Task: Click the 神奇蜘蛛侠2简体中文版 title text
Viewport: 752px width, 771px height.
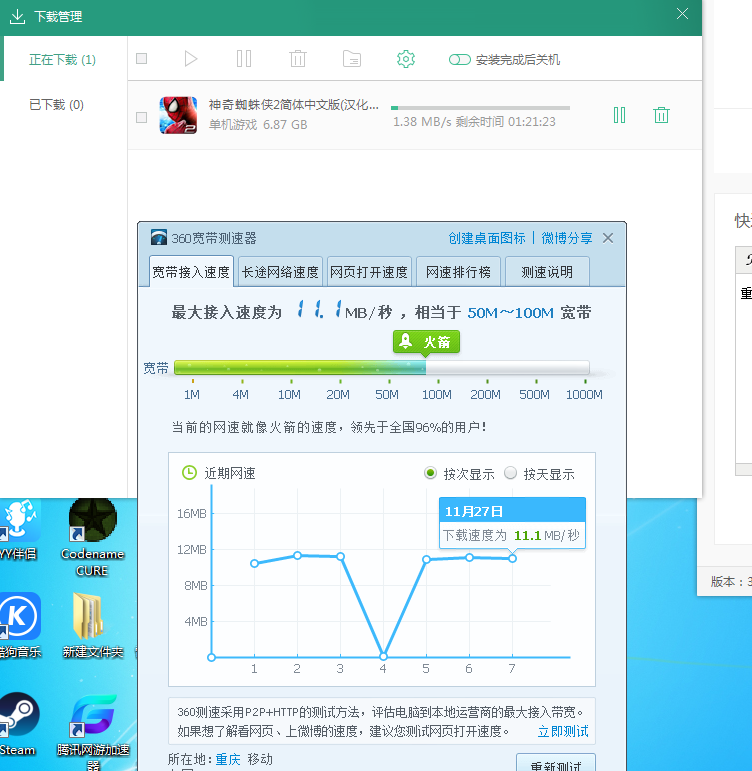Action: pos(294,105)
